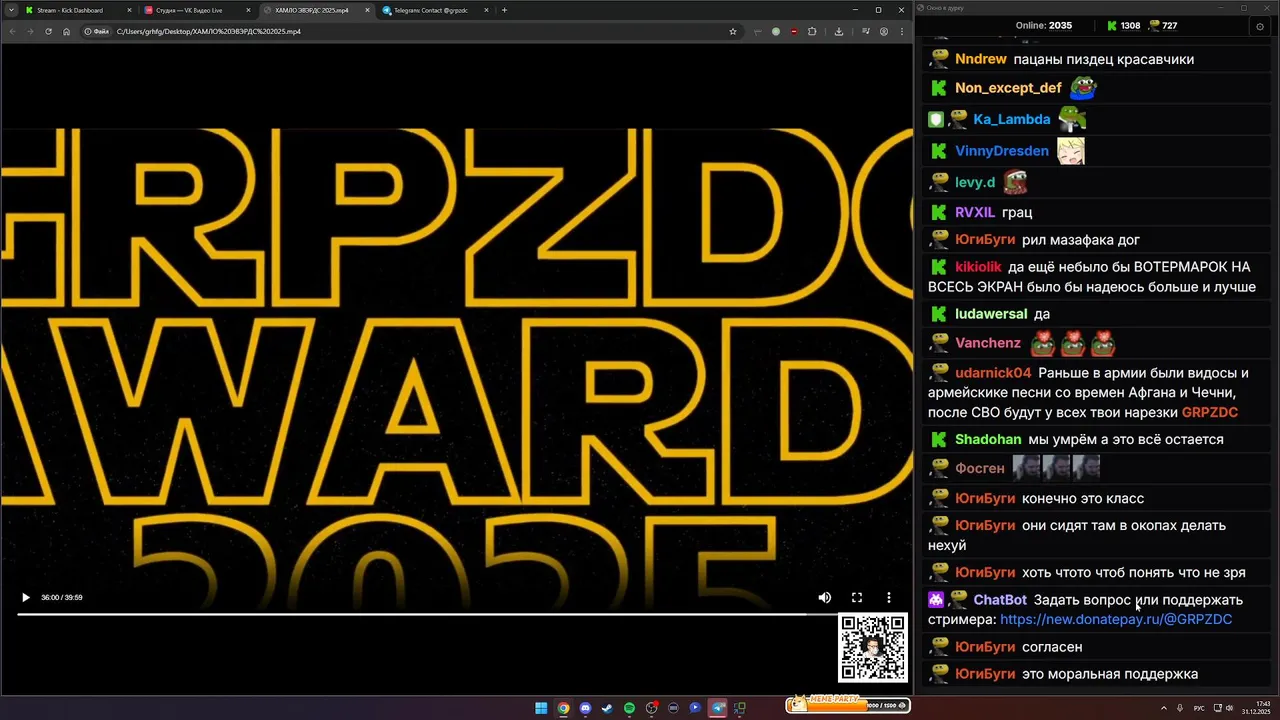The image size is (1280, 720).
Task: Click username RVXIL in chat
Action: tap(975, 212)
